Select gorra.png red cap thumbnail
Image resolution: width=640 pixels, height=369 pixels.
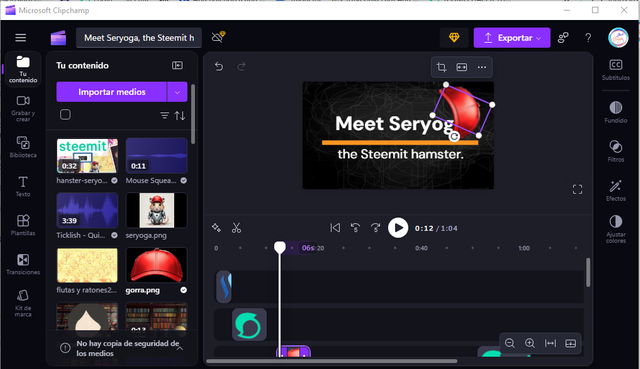(x=157, y=265)
